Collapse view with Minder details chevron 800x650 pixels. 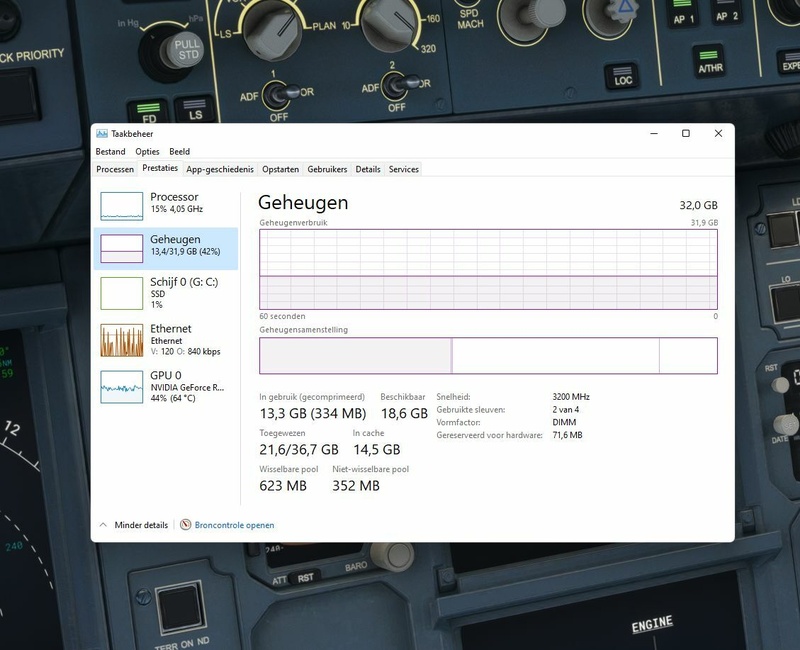pyautogui.click(x=103, y=525)
